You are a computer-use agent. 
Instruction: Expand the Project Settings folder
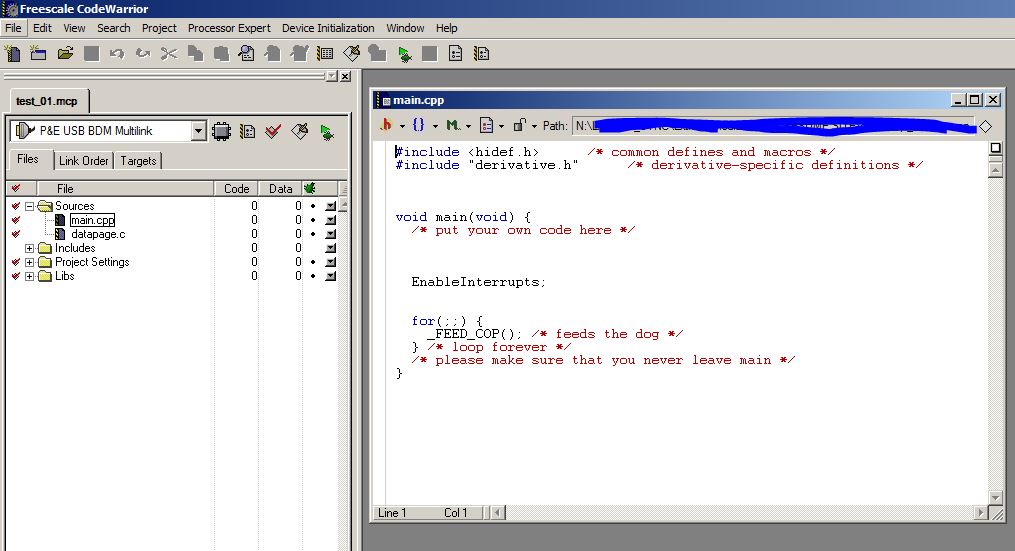29,262
